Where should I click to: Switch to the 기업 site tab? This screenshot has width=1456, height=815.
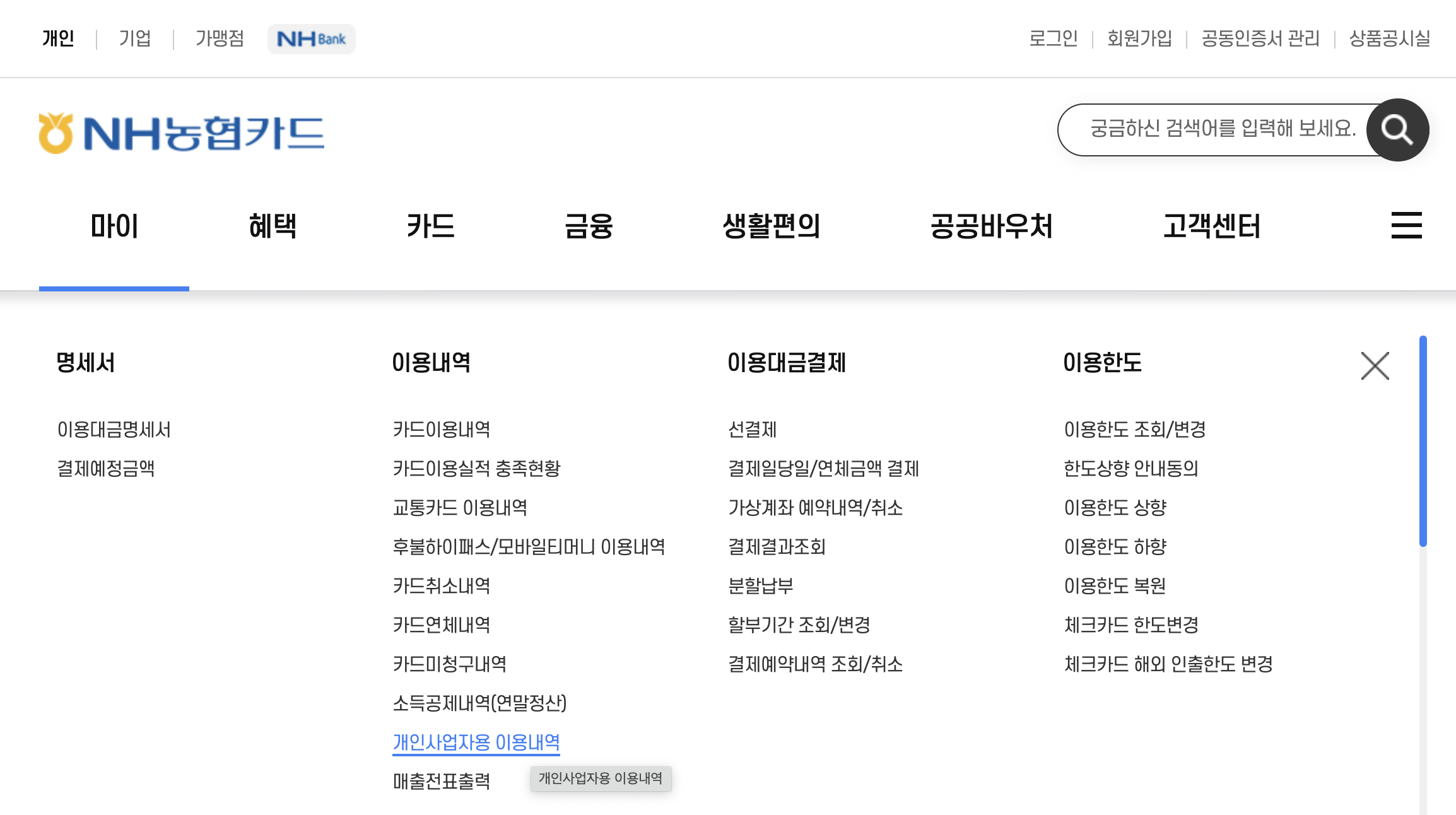135,38
